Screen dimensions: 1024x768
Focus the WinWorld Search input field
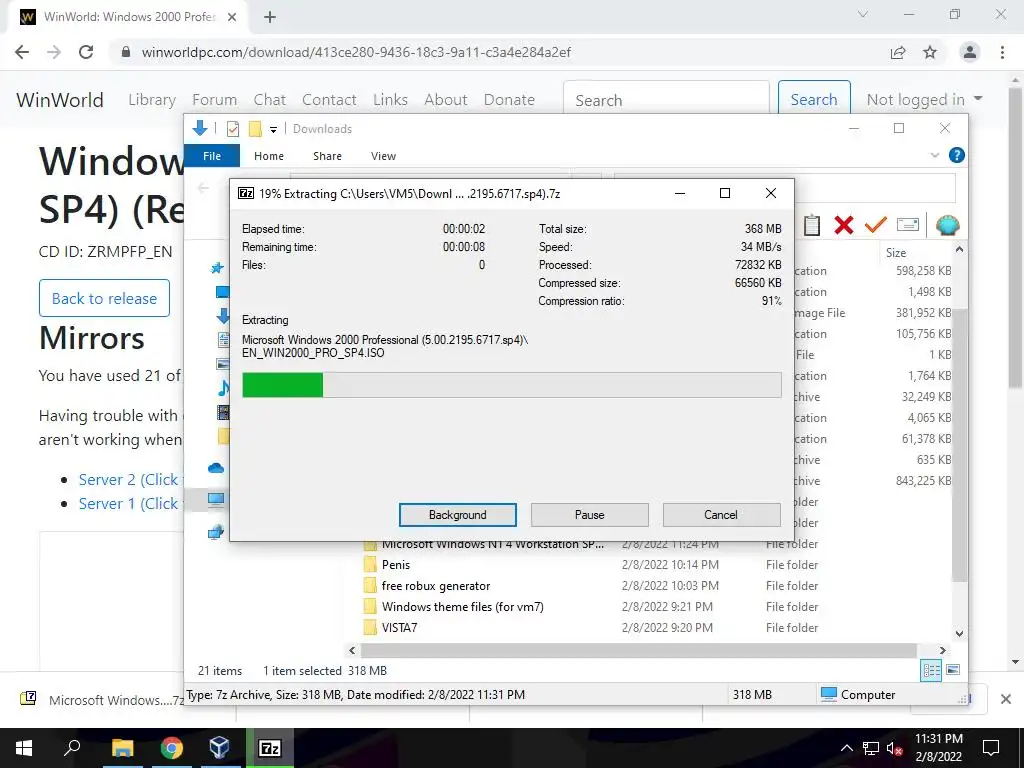pyautogui.click(x=666, y=99)
